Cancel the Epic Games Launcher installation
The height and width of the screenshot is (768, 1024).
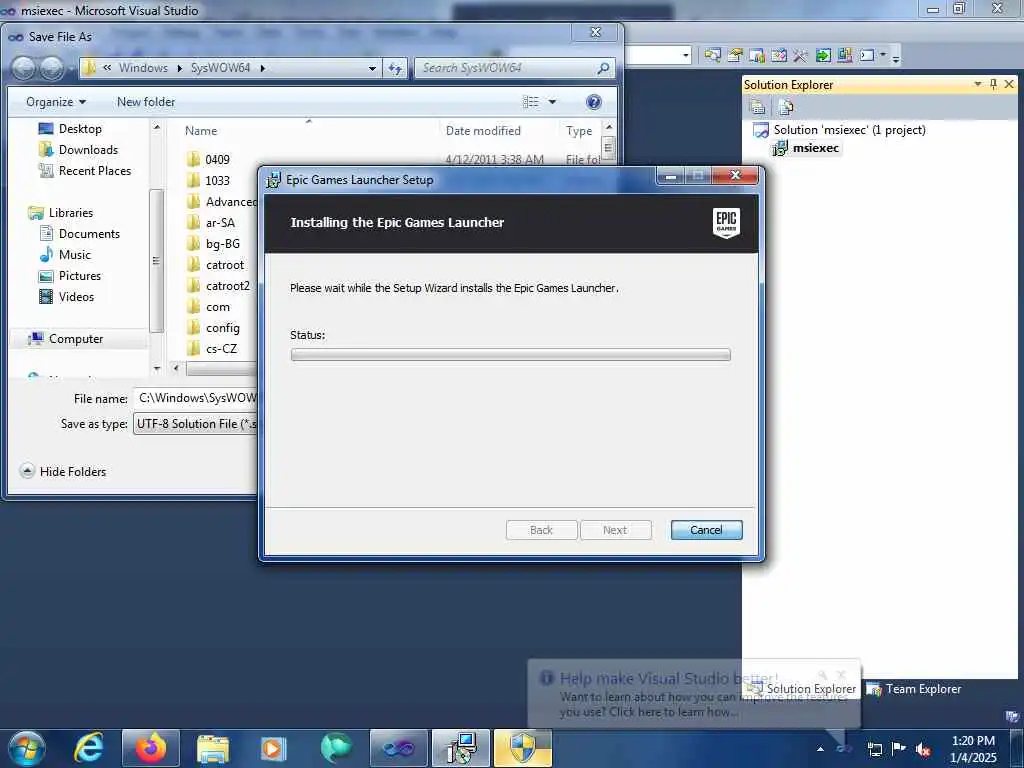click(x=706, y=530)
